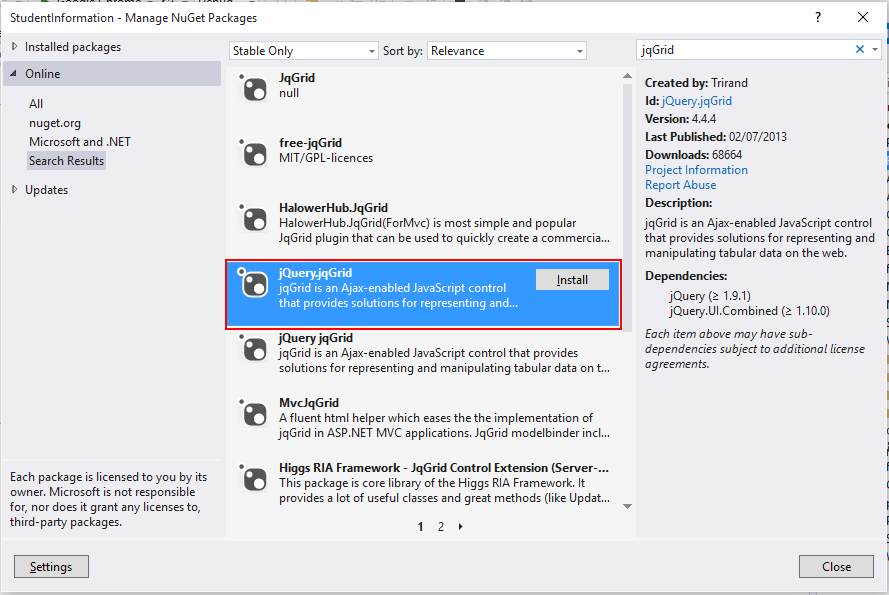Click the jQuery.UI.Combined (≥ 1.10.0) dependency
Screen dimensions: 889x595
pos(750,311)
